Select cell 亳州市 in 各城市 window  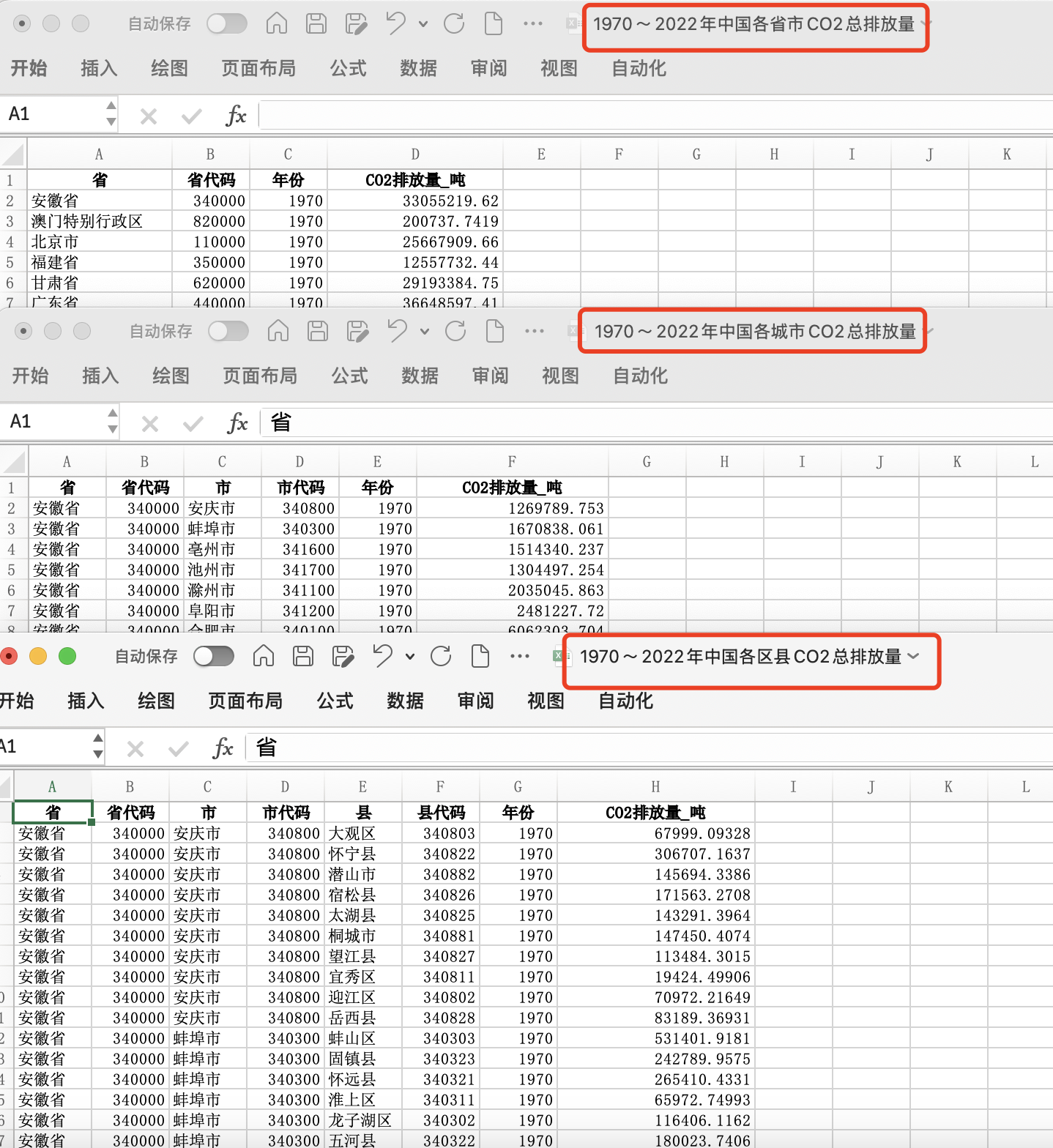coord(222,549)
